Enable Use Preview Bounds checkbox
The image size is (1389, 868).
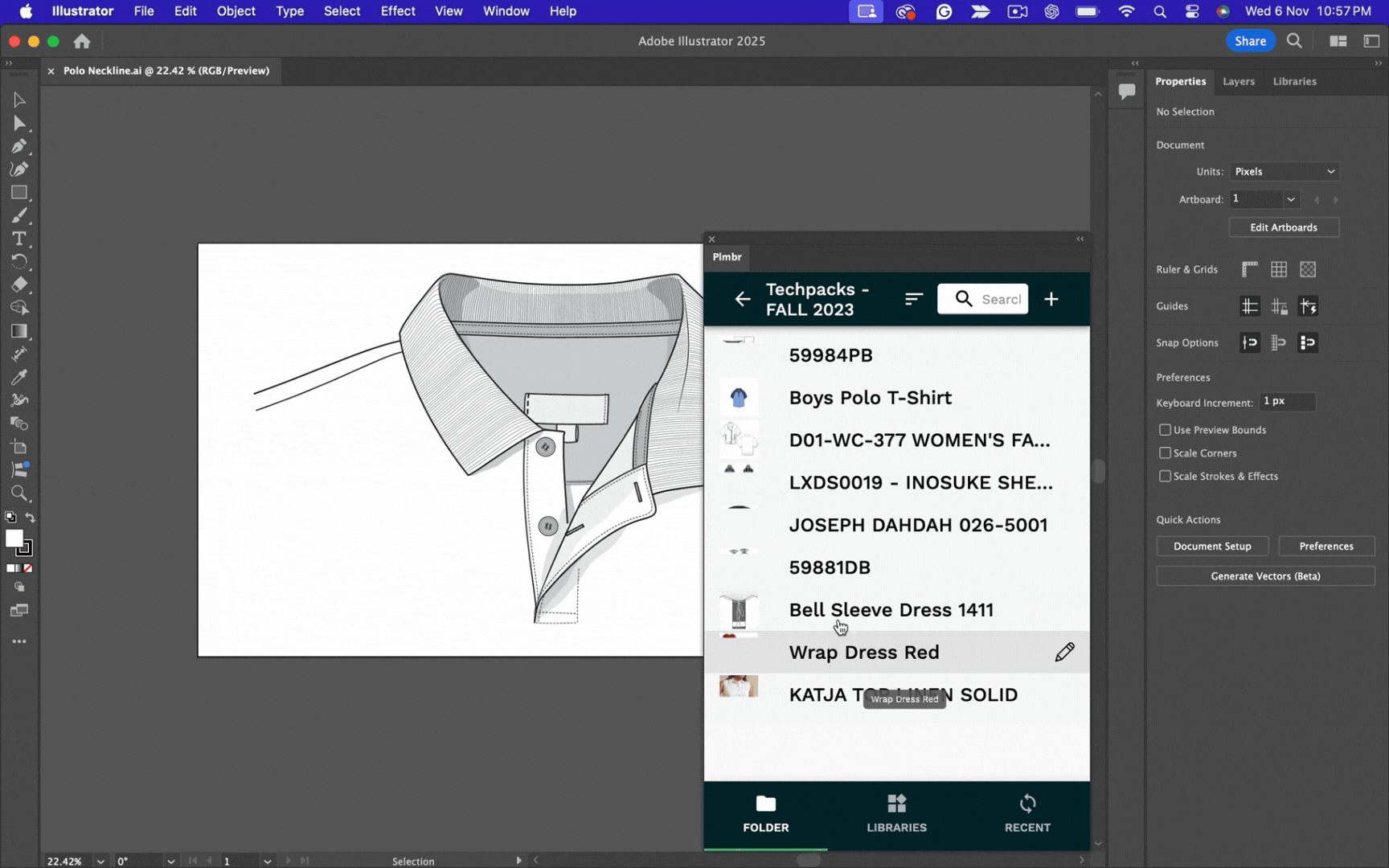pyautogui.click(x=1165, y=430)
